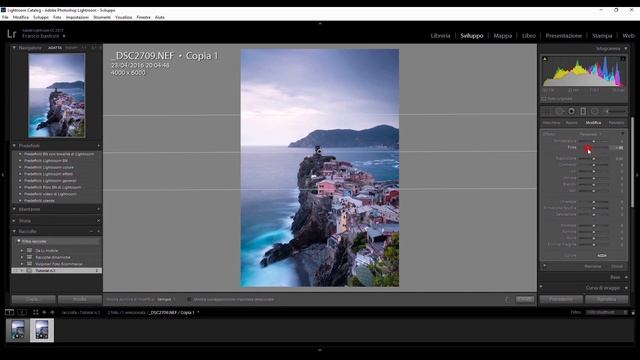
Task: Toggle the filmstrip filter switch
Action: coord(633,312)
